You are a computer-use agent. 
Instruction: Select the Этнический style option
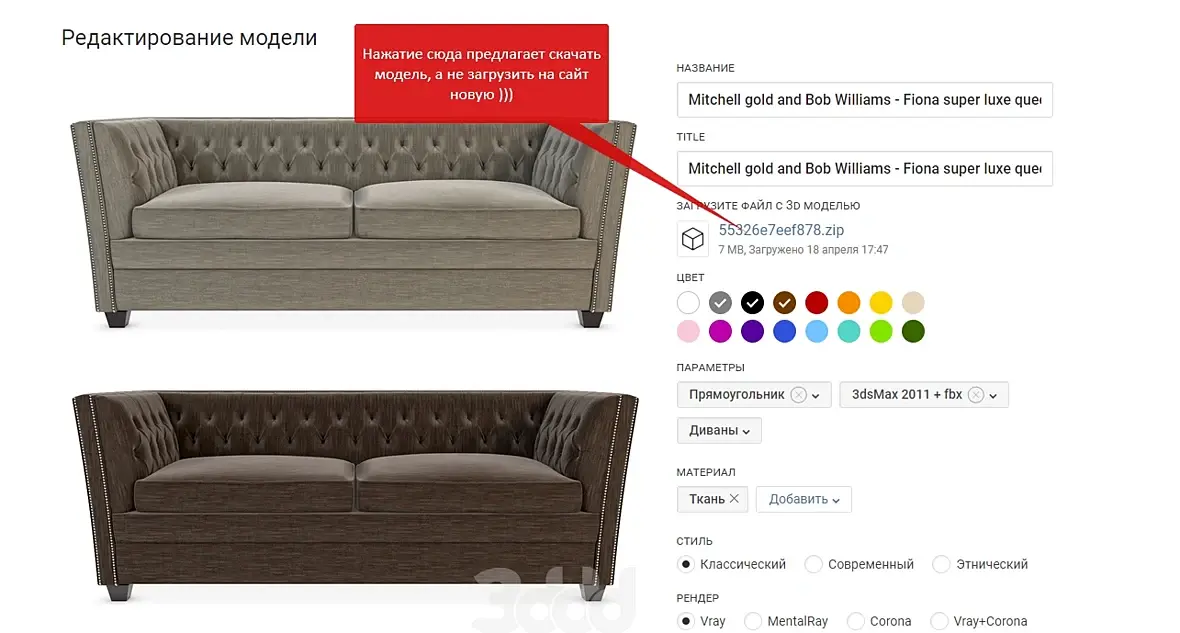click(x=941, y=564)
